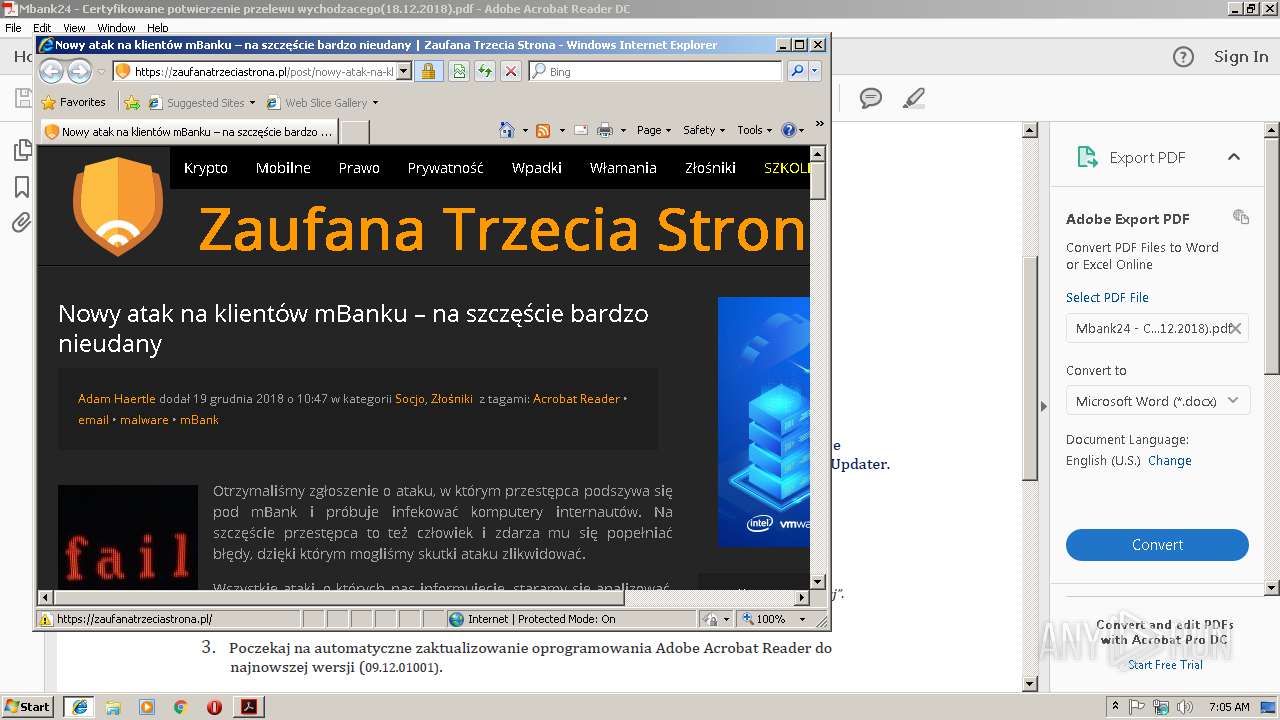Click the security lock icon beside address bar

429,71
